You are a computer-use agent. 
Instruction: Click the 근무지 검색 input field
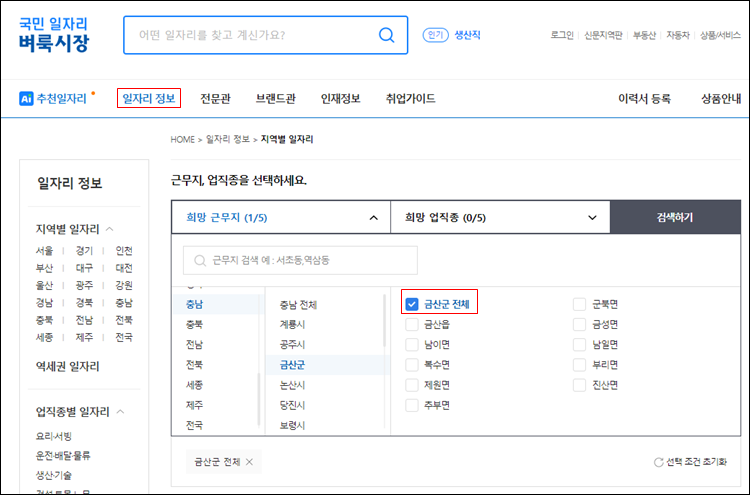(x=300, y=260)
